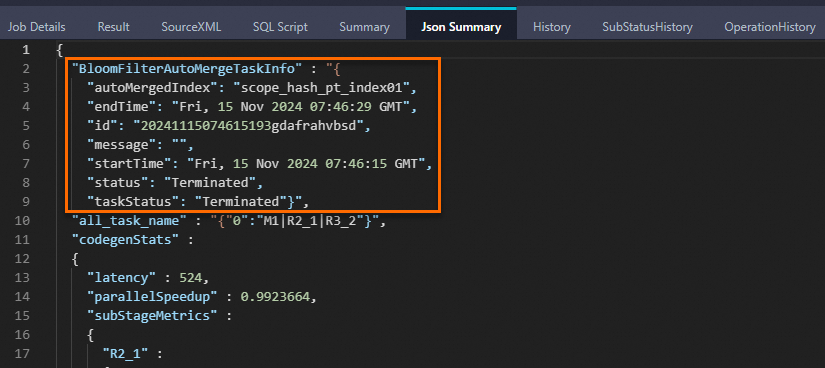Click the value 0.9923664
The height and width of the screenshot is (368, 825).
coord(275,297)
